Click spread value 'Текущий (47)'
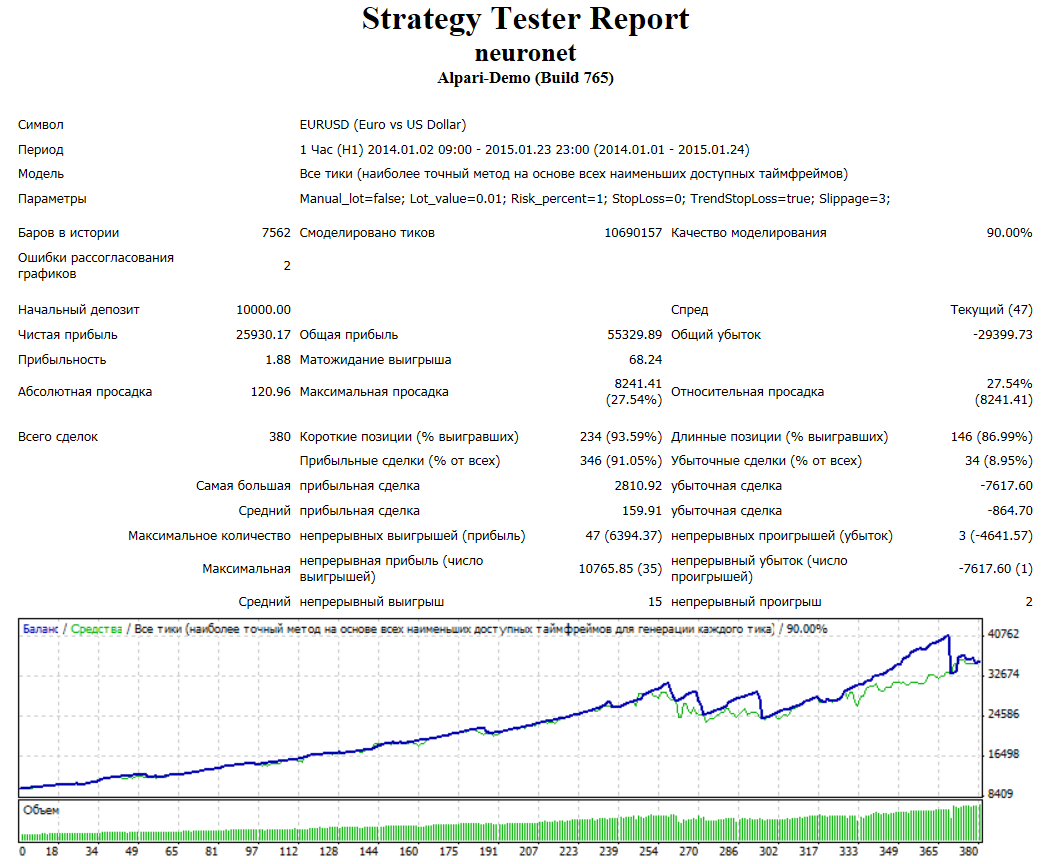The width and height of the screenshot is (1042, 864). click(991, 310)
